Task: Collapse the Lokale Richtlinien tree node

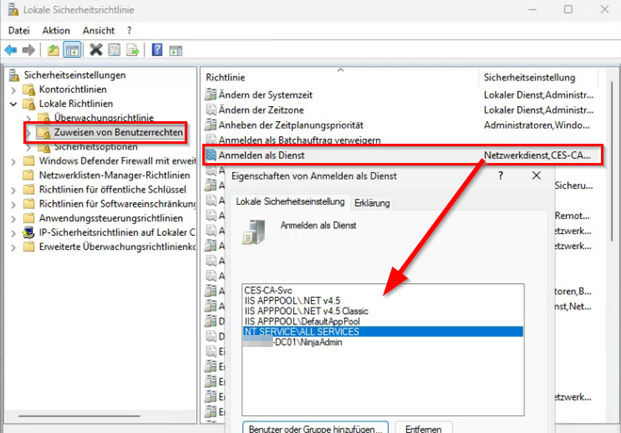Action: point(13,104)
